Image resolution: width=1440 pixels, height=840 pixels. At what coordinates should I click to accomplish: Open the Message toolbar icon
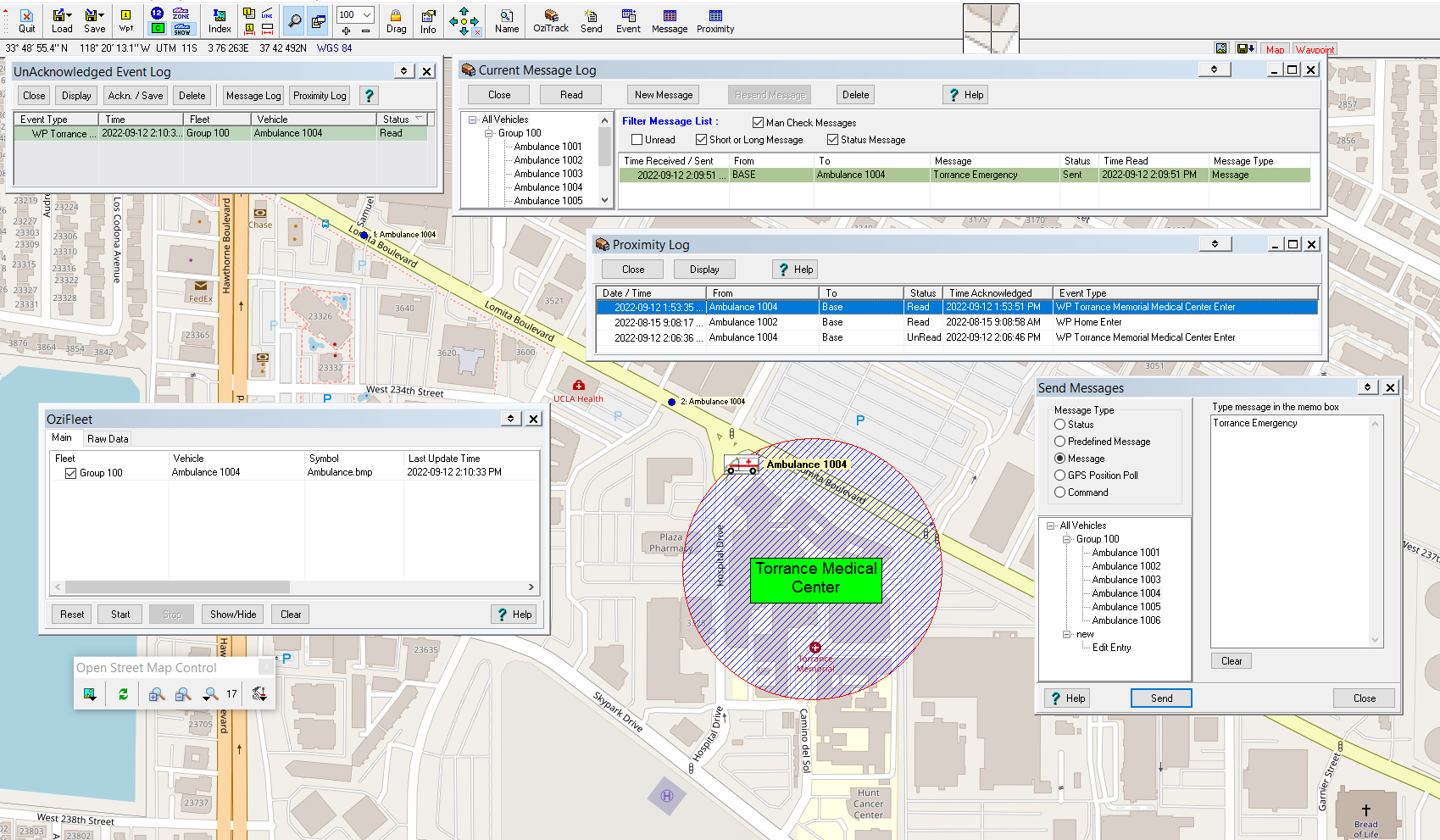point(670,20)
